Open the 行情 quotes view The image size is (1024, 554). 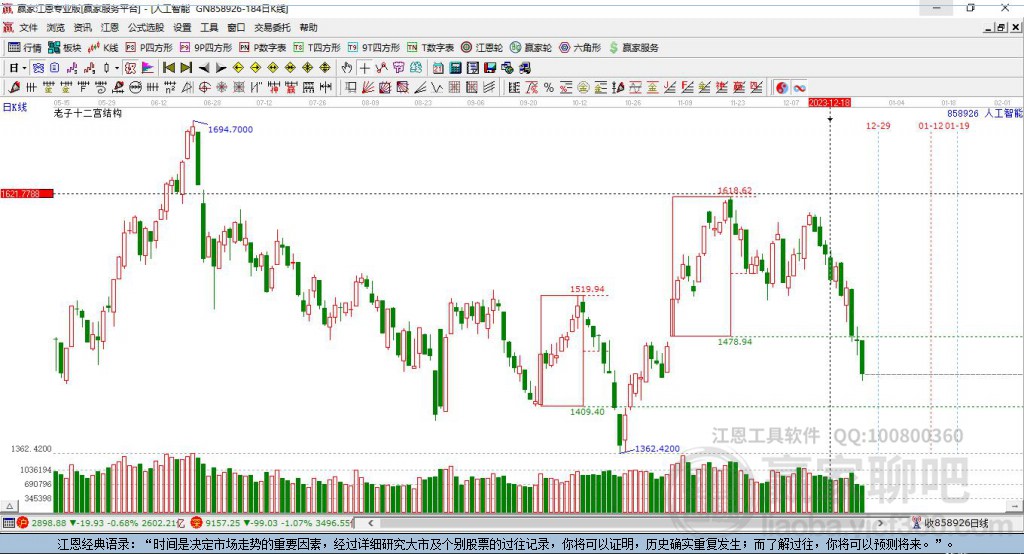pyautogui.click(x=24, y=48)
